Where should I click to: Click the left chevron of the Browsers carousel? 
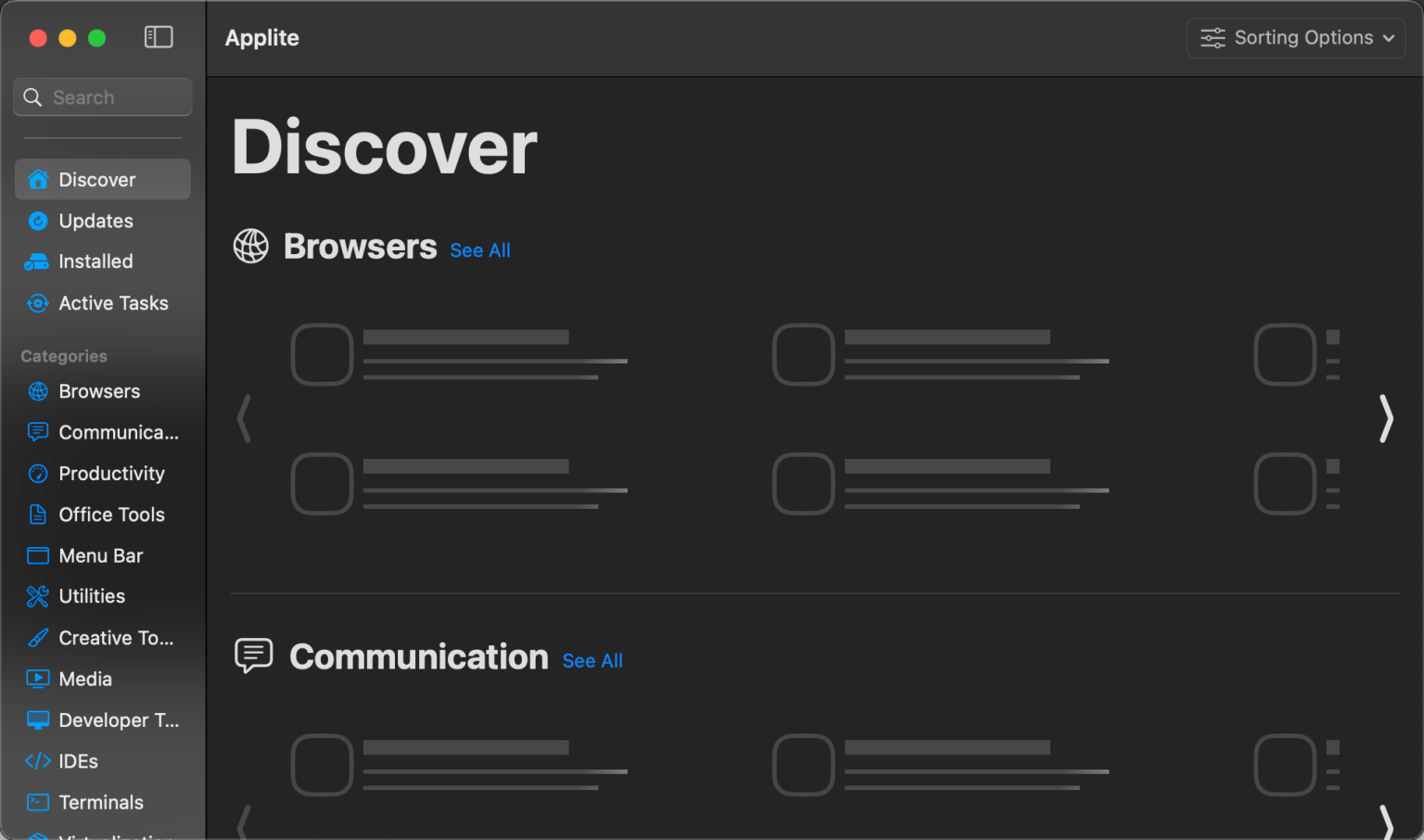(244, 419)
